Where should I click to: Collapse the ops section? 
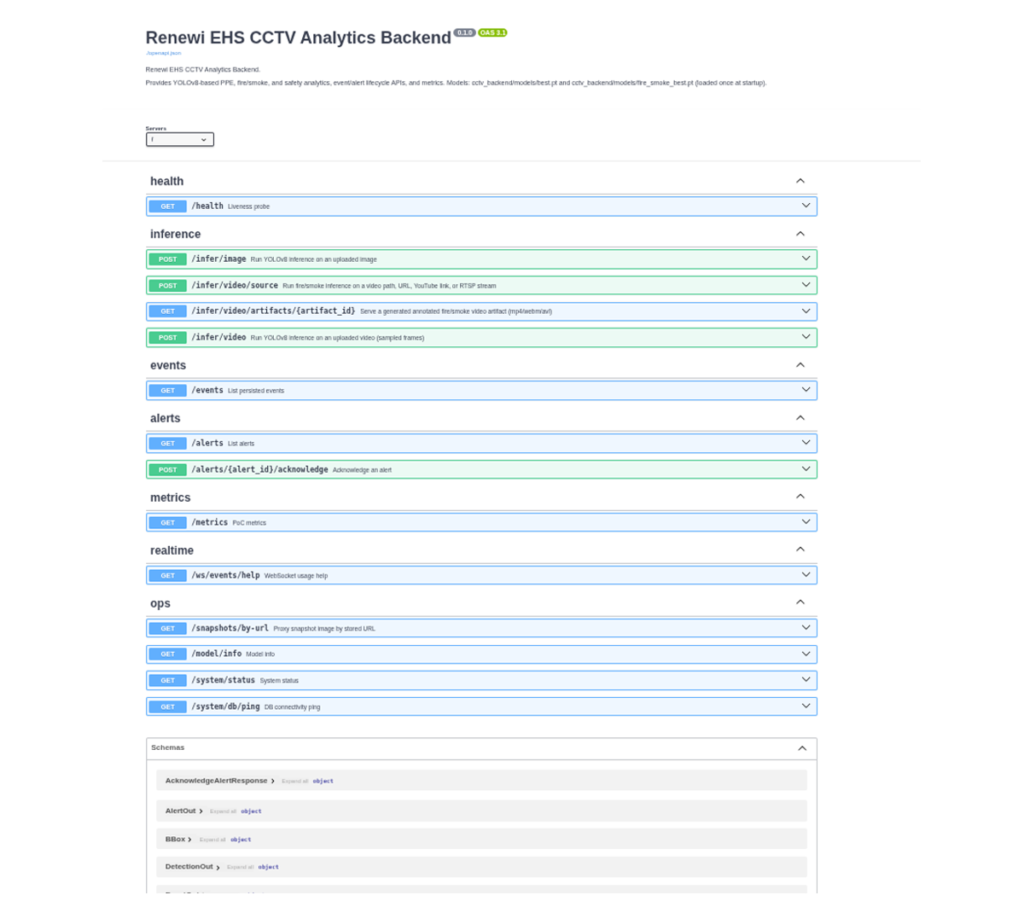(x=800, y=603)
